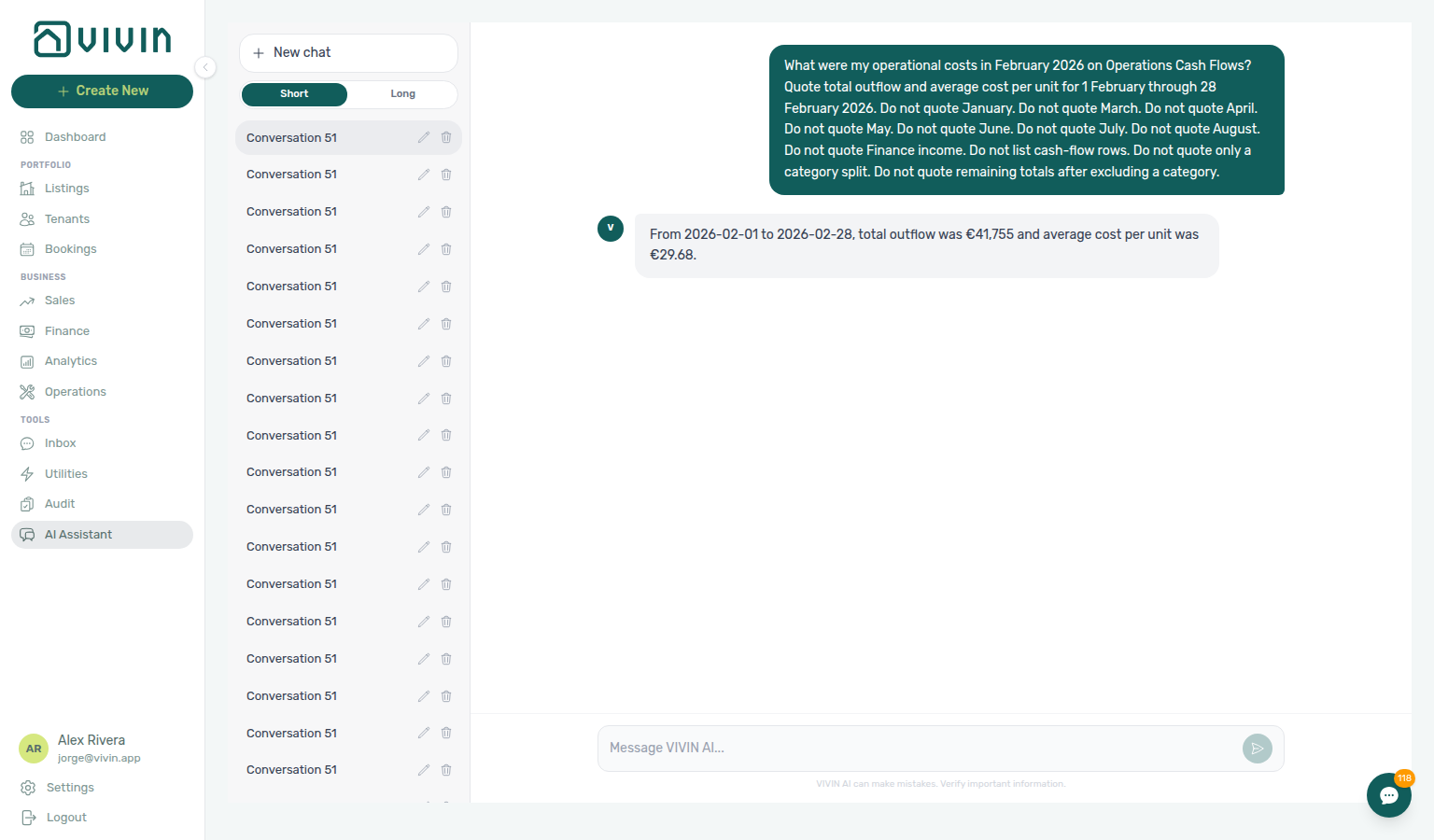Open the Audit clipboard icon

pos(27,504)
